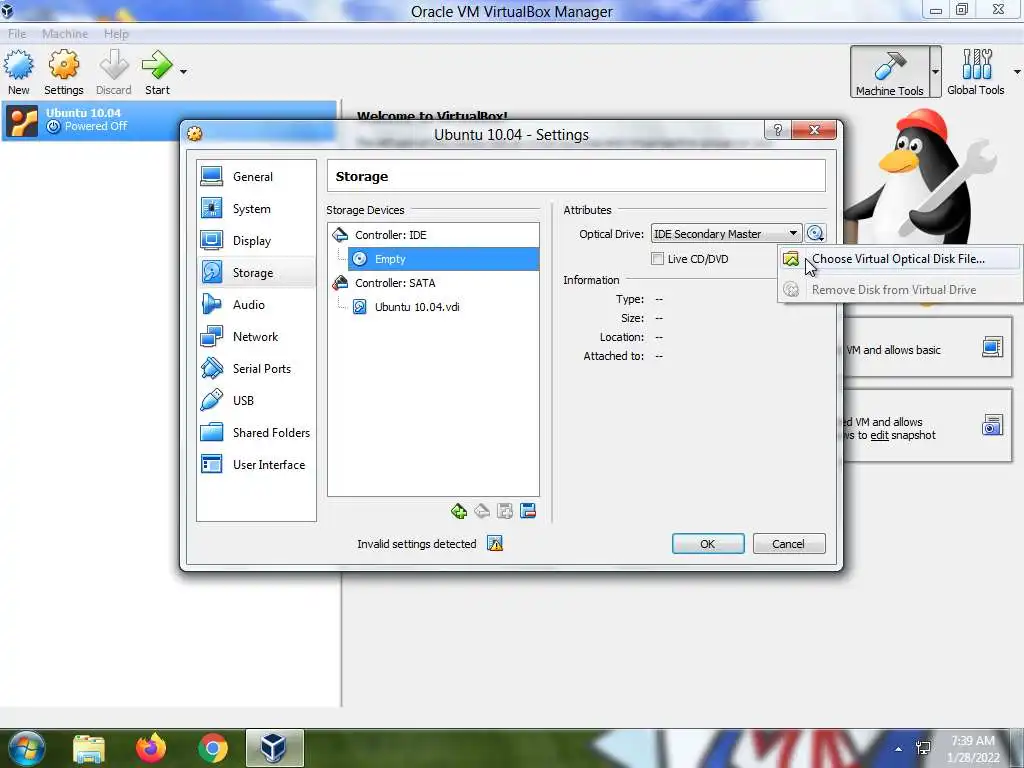Show hidden system tray icons
The height and width of the screenshot is (768, 1024).
[x=899, y=749]
